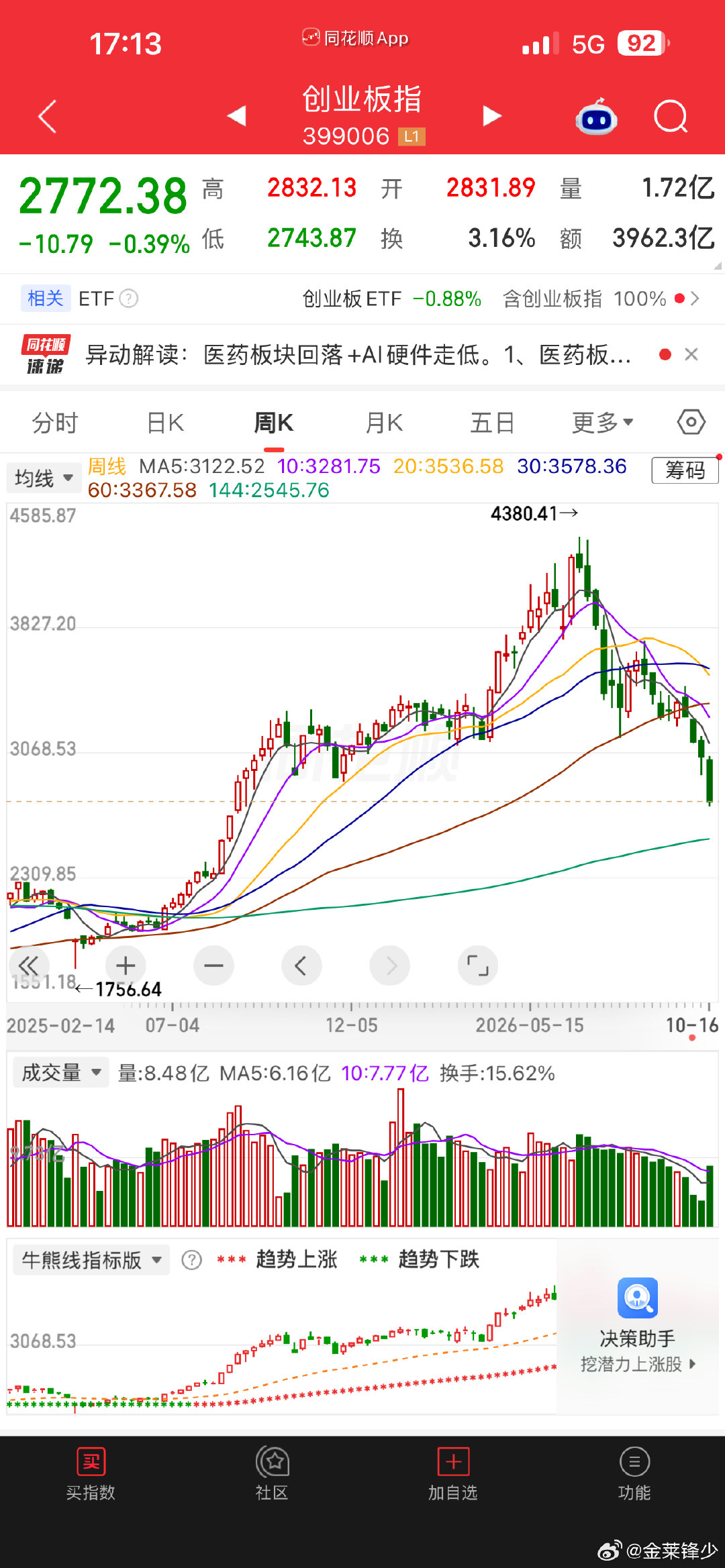Tap the 创业板指 399006 title
Image resolution: width=725 pixels, height=1568 pixels.
click(x=362, y=115)
